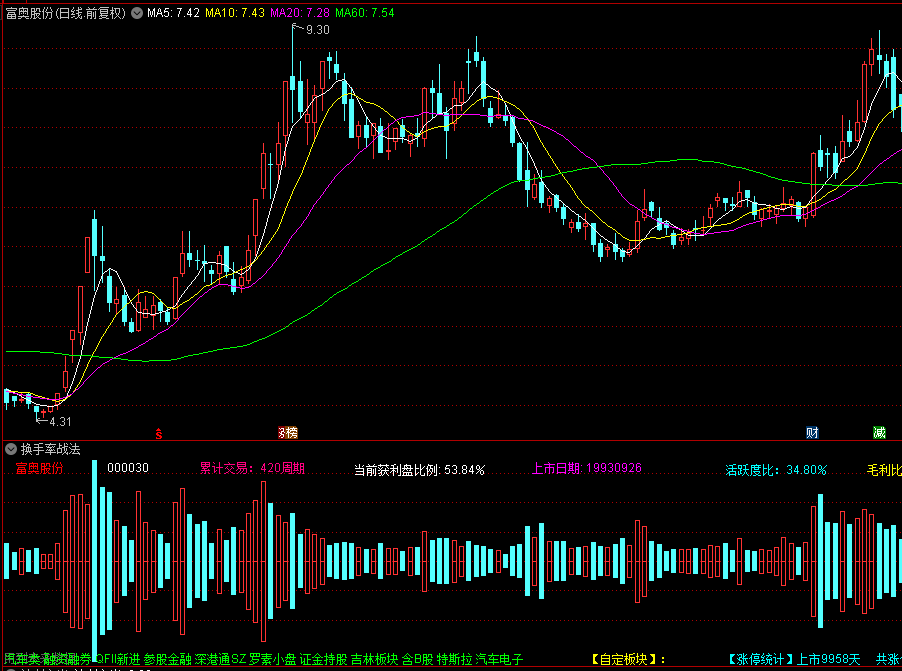Open the 罗素小盘 sector tag

click(273, 659)
